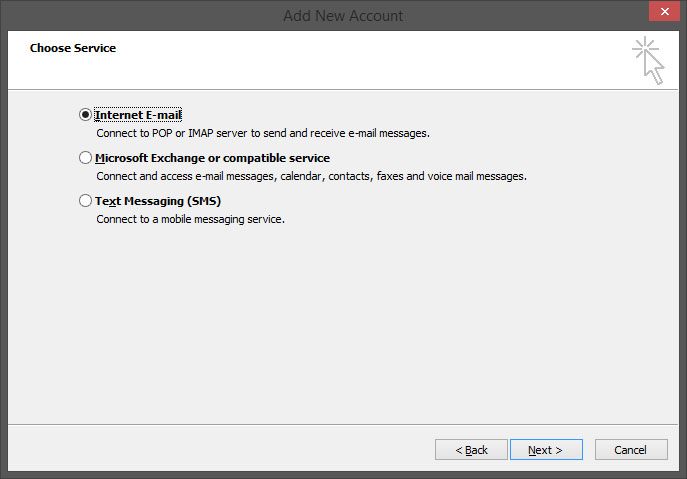Click the cursor-click wizard icon in header

[648, 60]
